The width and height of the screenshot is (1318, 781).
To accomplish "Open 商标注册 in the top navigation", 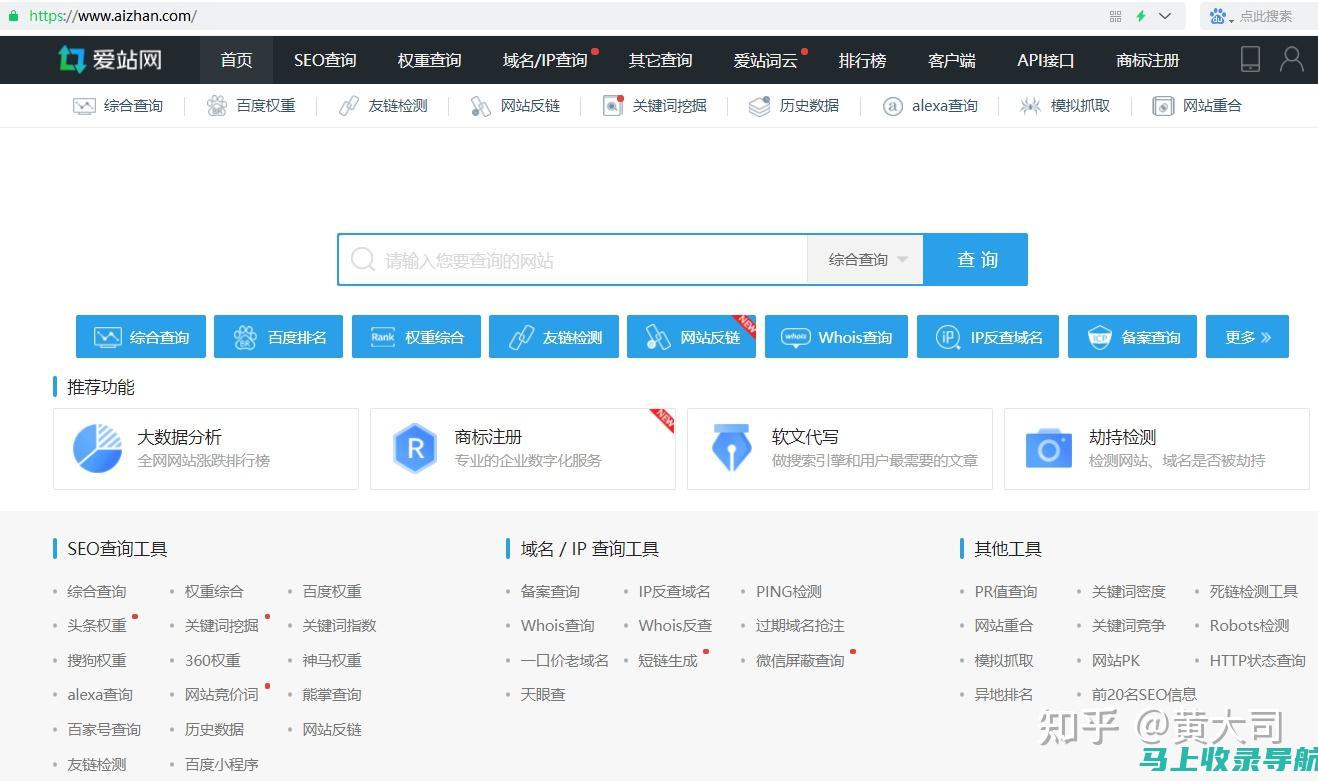I will pyautogui.click(x=1148, y=60).
